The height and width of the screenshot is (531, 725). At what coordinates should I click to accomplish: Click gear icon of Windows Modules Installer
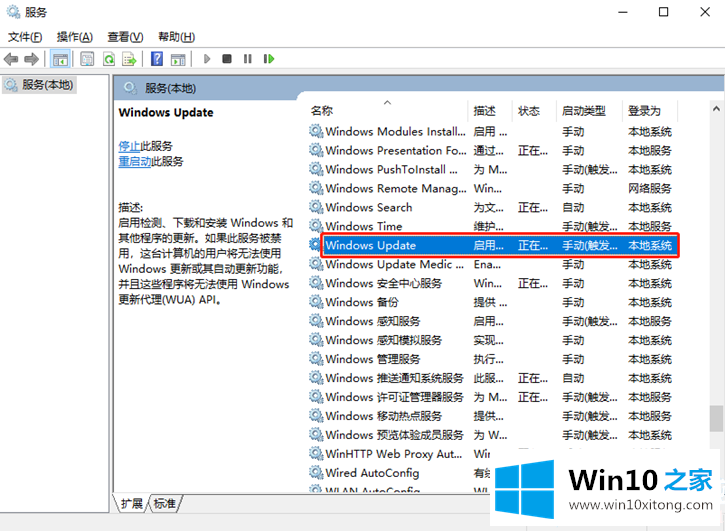click(316, 131)
